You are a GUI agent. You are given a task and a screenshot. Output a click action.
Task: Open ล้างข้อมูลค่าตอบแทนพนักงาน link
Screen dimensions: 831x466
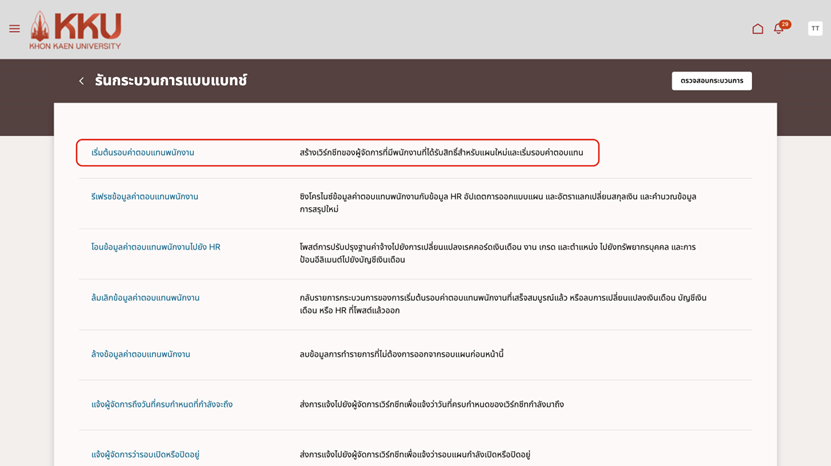pos(141,354)
